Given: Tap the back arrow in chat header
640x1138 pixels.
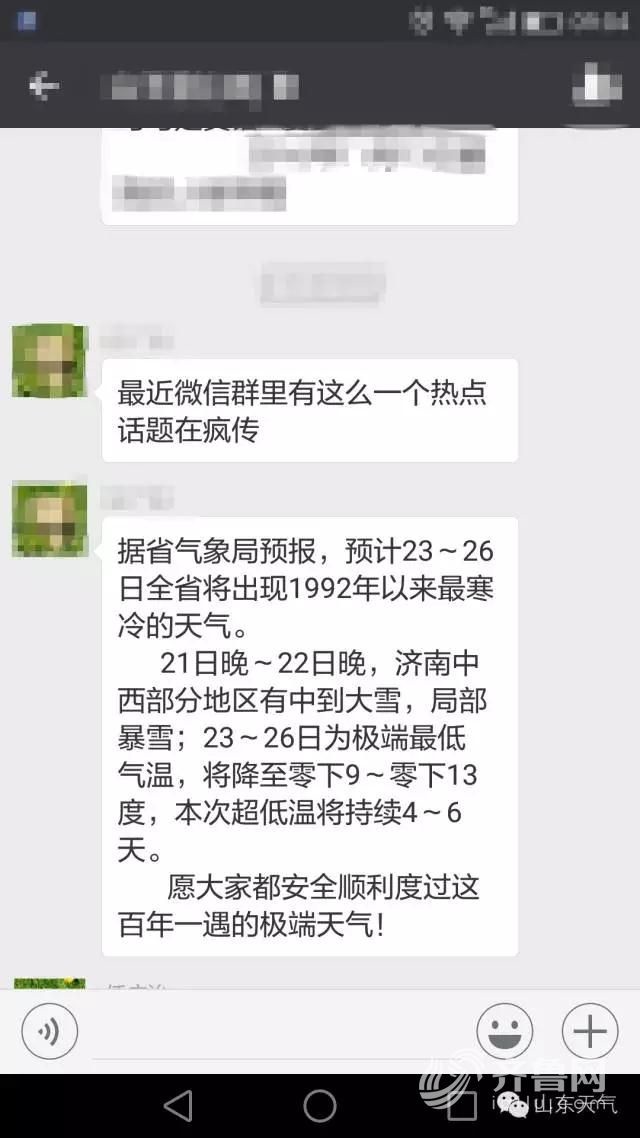Looking at the screenshot, I should [44, 86].
